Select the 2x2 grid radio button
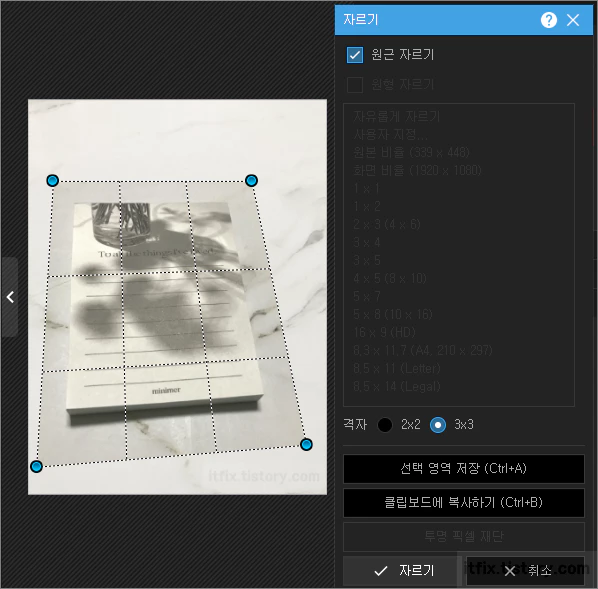The image size is (598, 589). 385,425
